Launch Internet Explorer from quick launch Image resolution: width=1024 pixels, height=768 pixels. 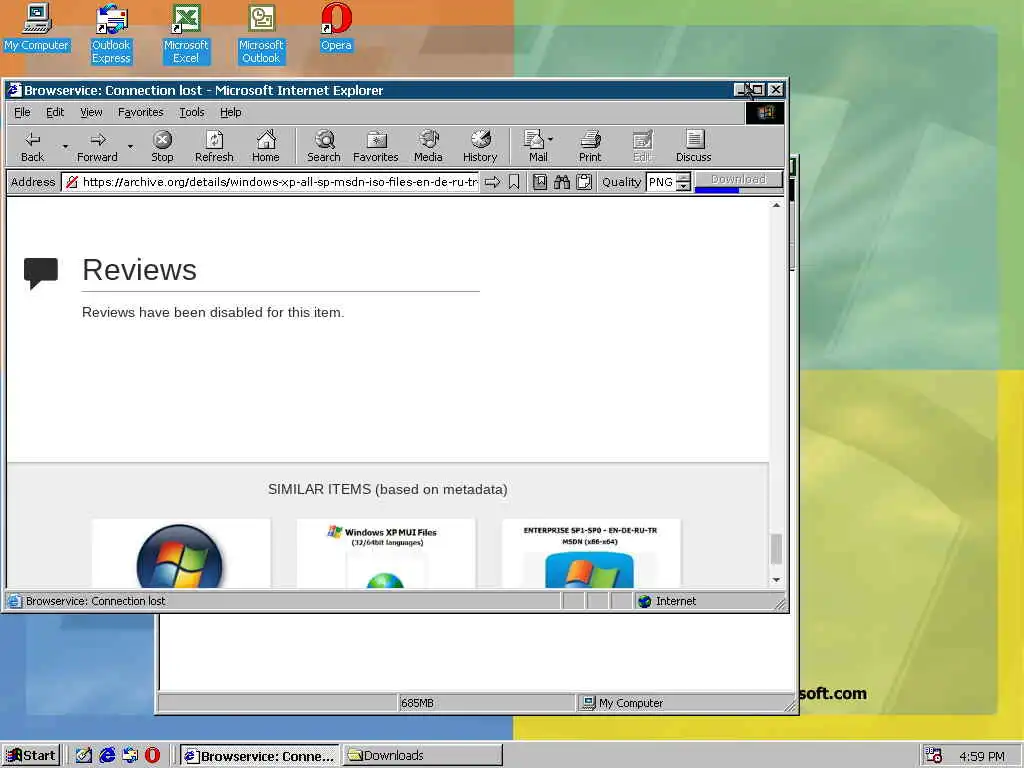[107, 756]
